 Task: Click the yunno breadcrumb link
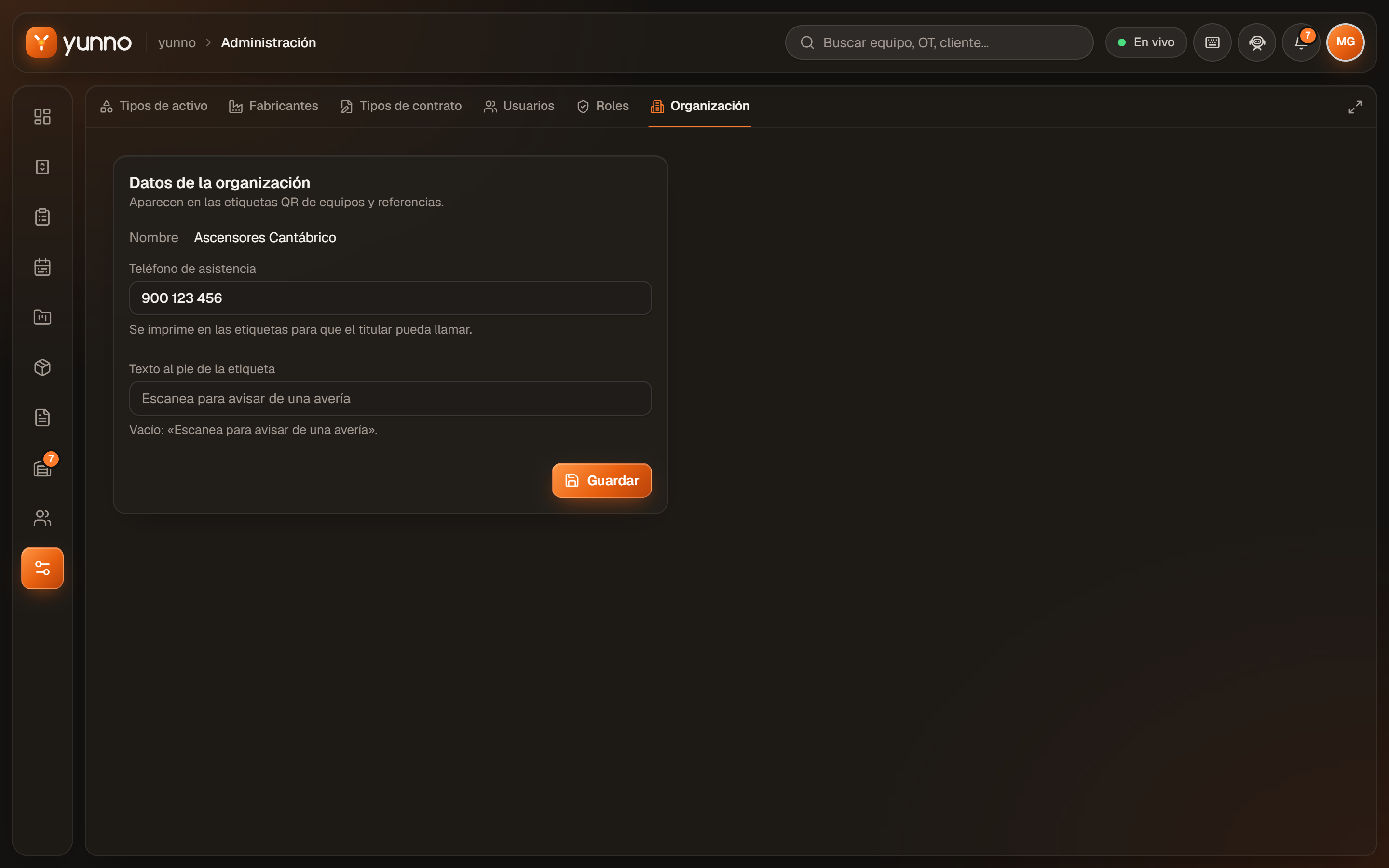point(177,42)
